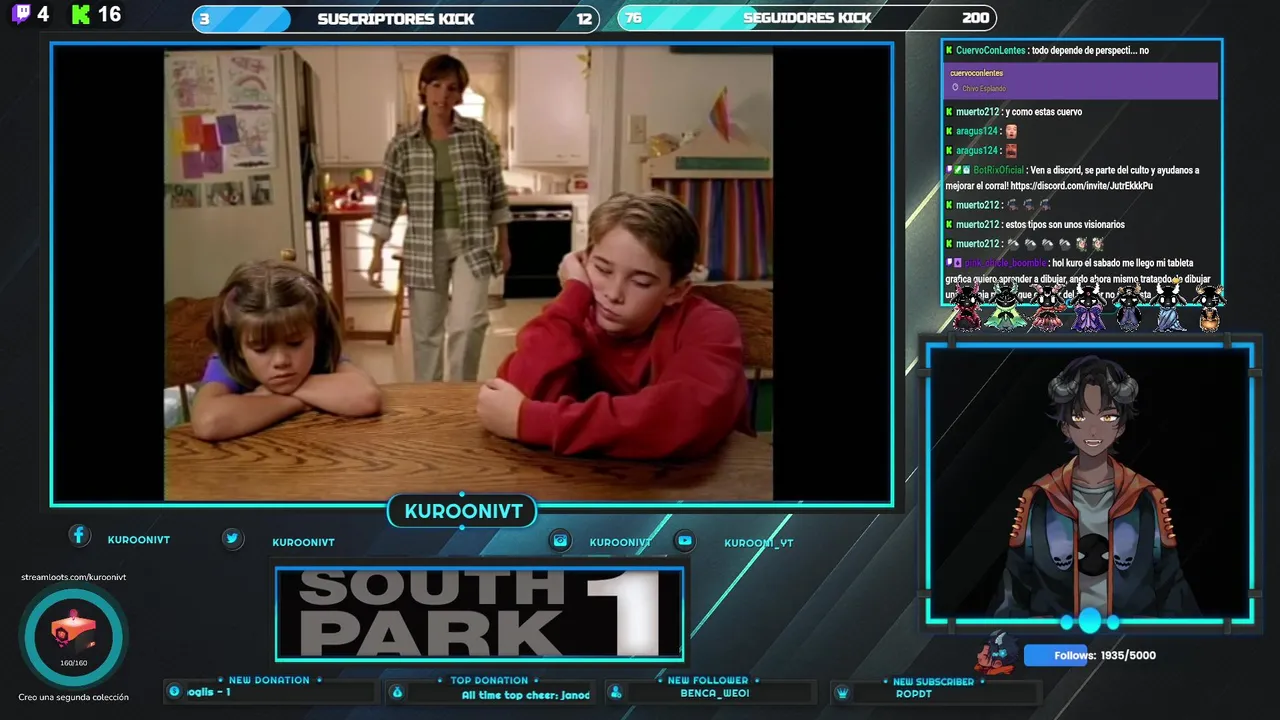Click the subscriber goal value 12
The image size is (1280, 720).
pyautogui.click(x=584, y=19)
